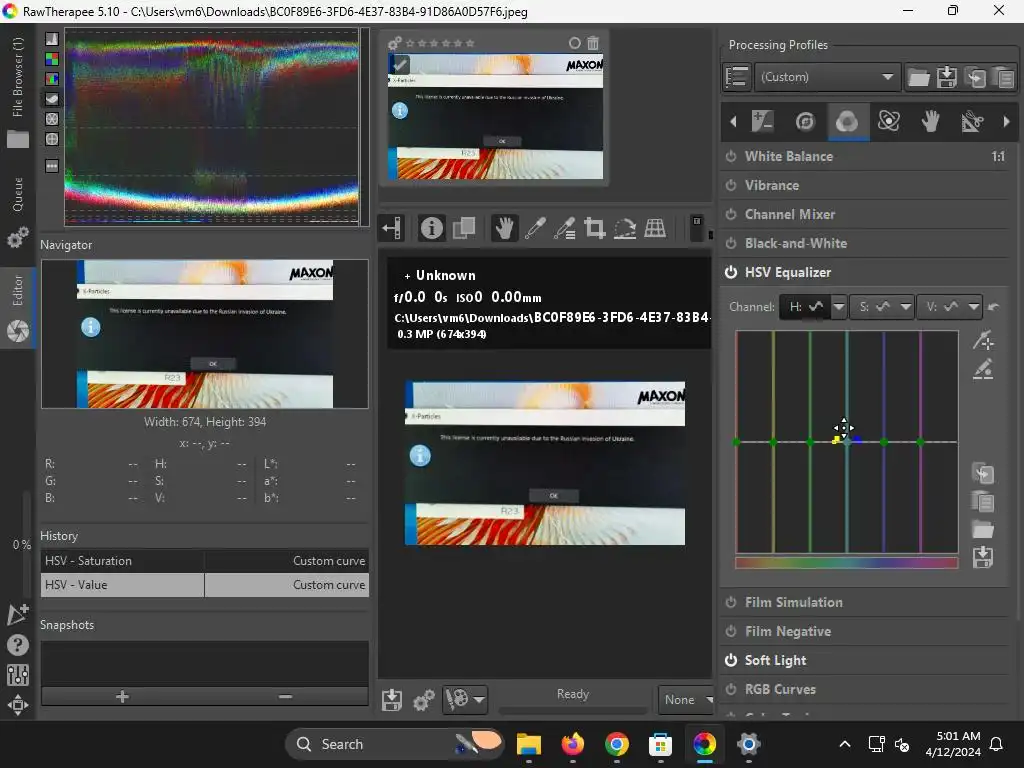This screenshot has width=1024, height=768.
Task: Show more tool tabs with right arrow
Action: [1006, 121]
